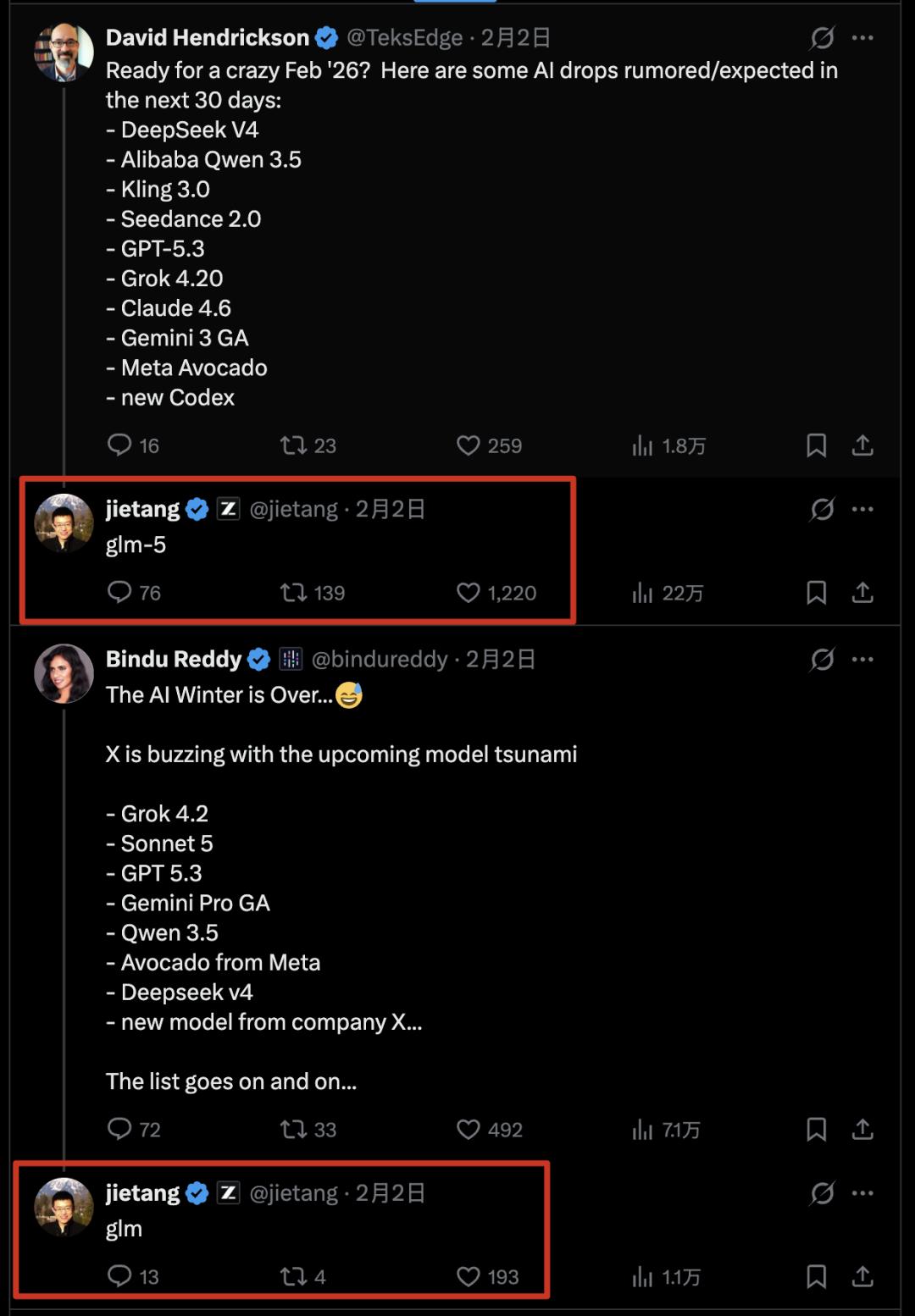The width and height of the screenshot is (915, 1316).
Task: Share Bindu Reddy's model tsunami post
Action: [862, 1128]
